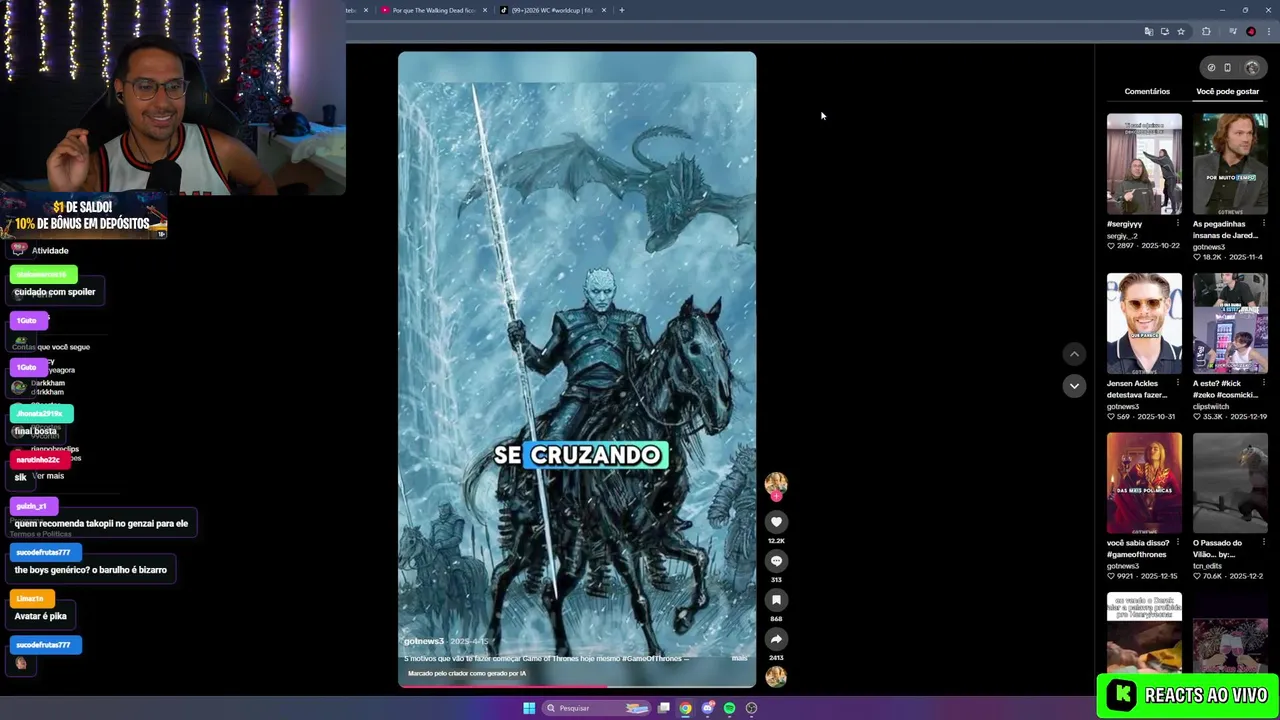Switch to Você pode gostar tab
The image size is (1280, 720).
tap(1227, 91)
